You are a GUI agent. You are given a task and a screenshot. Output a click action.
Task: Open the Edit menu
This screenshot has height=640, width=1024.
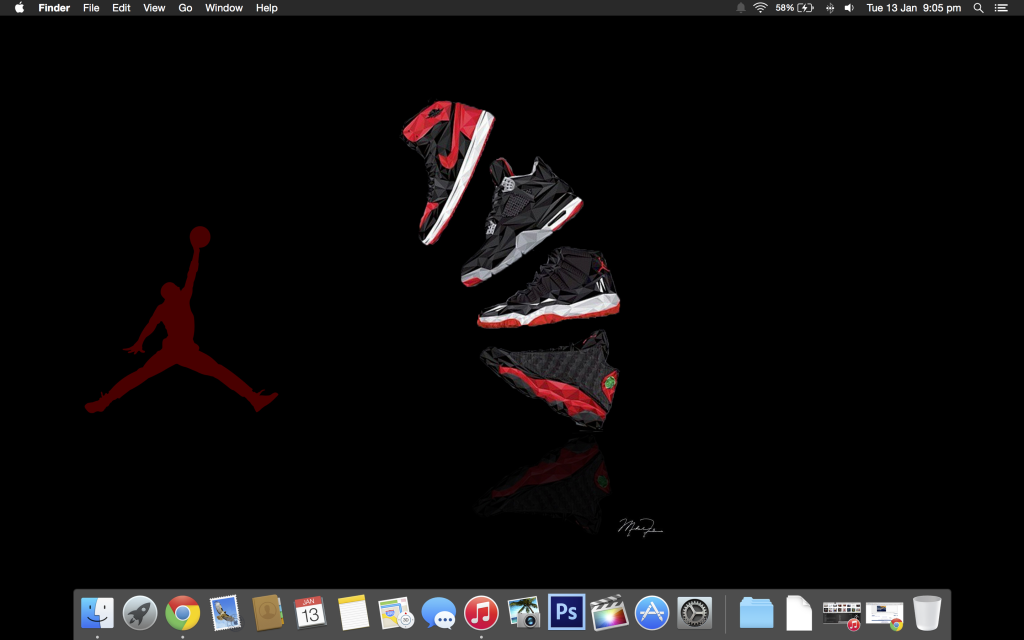tap(121, 8)
